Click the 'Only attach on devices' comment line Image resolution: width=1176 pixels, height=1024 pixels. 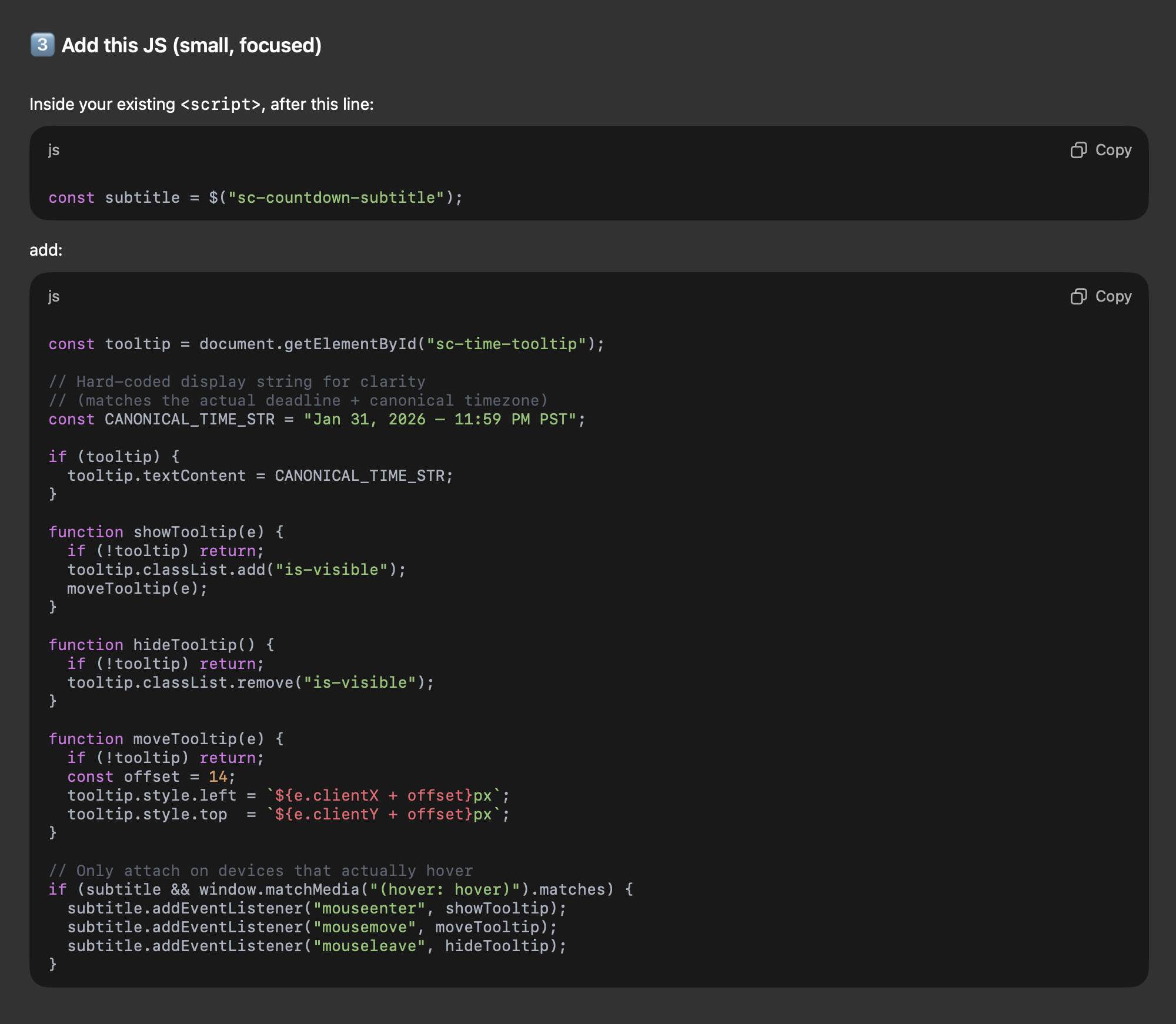(x=260, y=871)
